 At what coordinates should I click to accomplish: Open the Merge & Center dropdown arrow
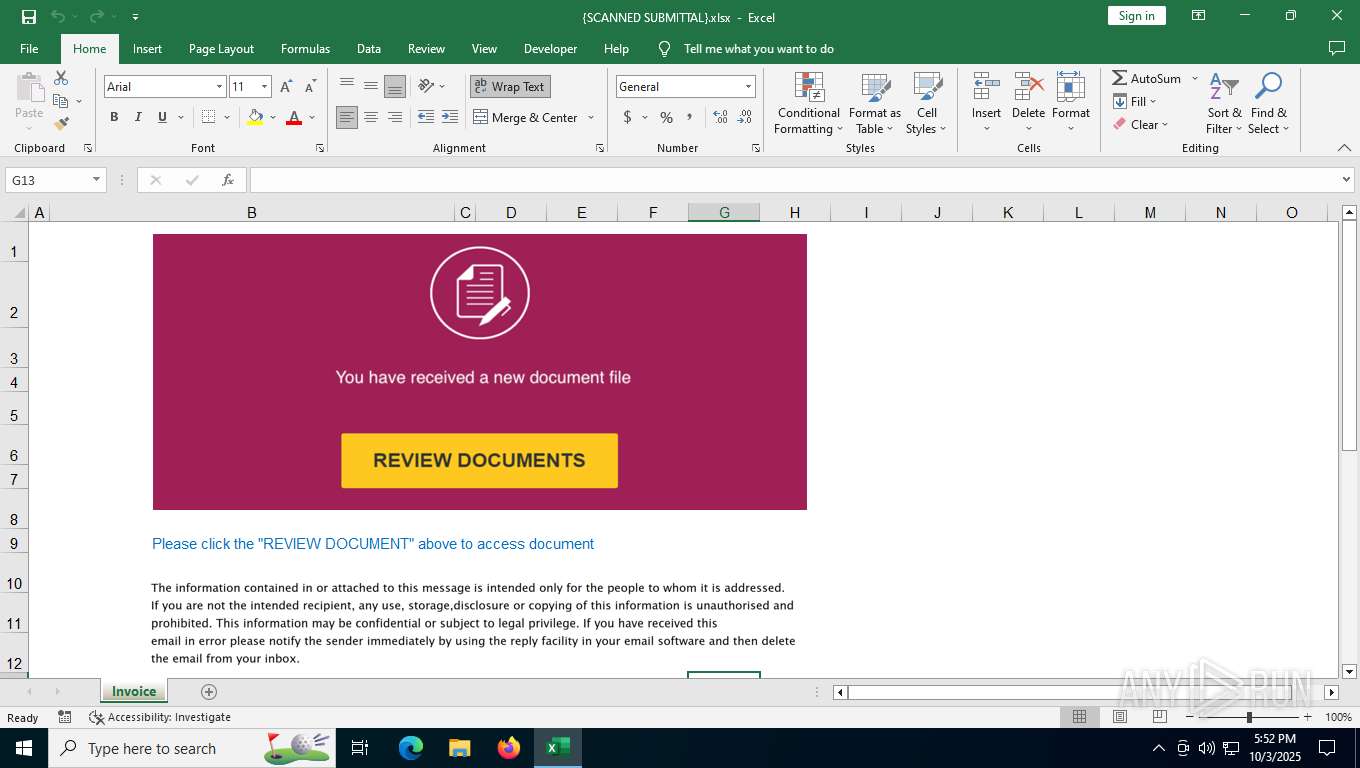590,117
